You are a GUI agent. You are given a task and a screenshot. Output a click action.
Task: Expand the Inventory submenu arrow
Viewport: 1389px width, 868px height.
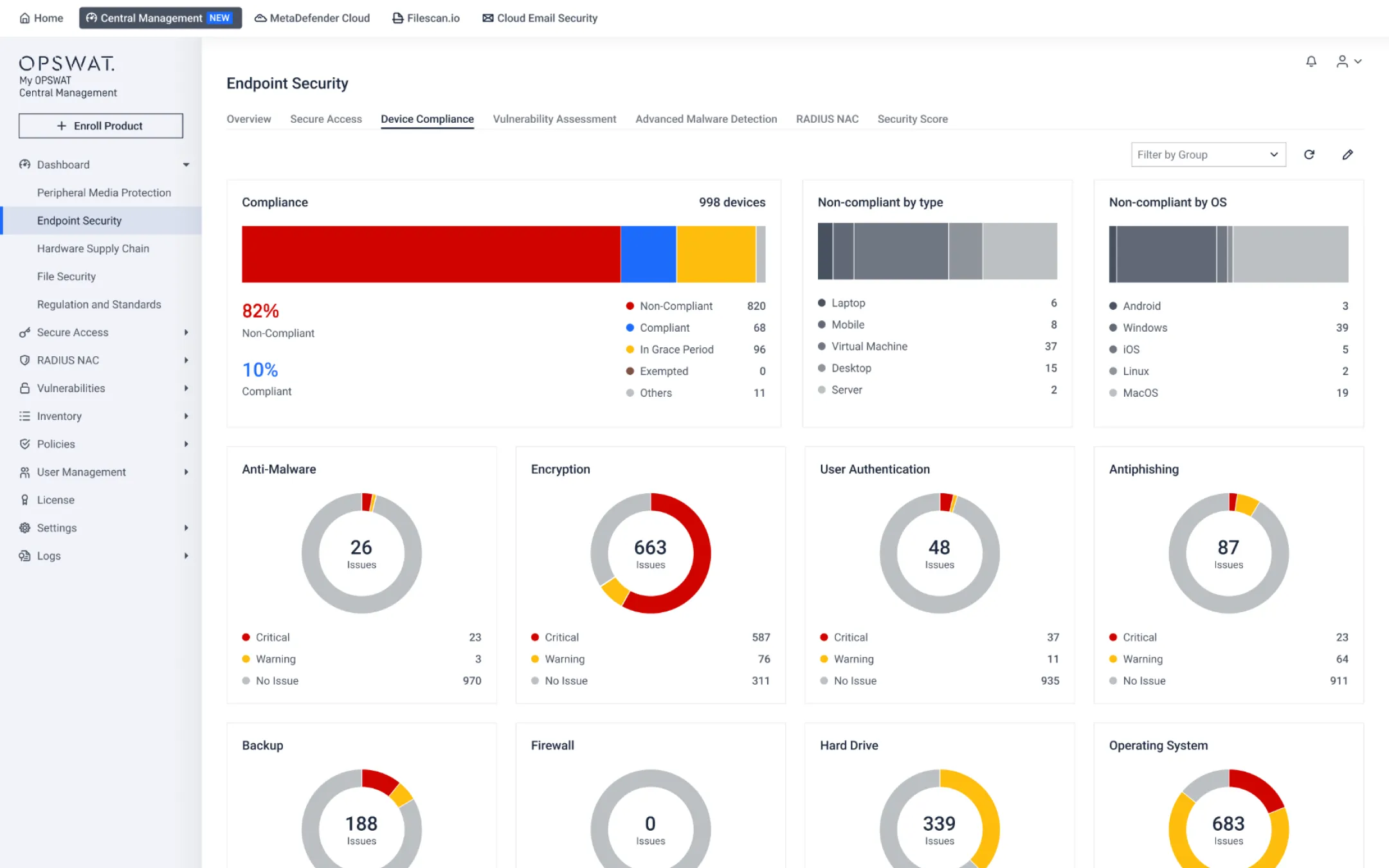pos(186,417)
